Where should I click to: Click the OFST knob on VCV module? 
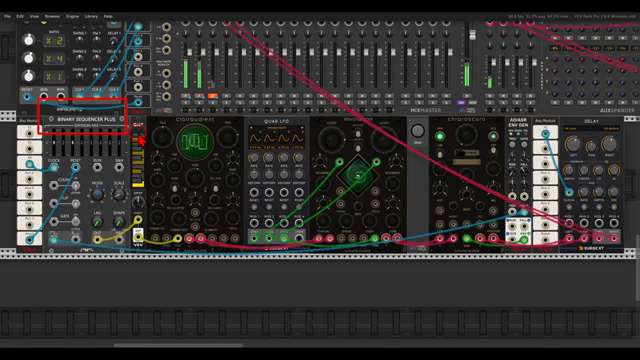pos(138,202)
